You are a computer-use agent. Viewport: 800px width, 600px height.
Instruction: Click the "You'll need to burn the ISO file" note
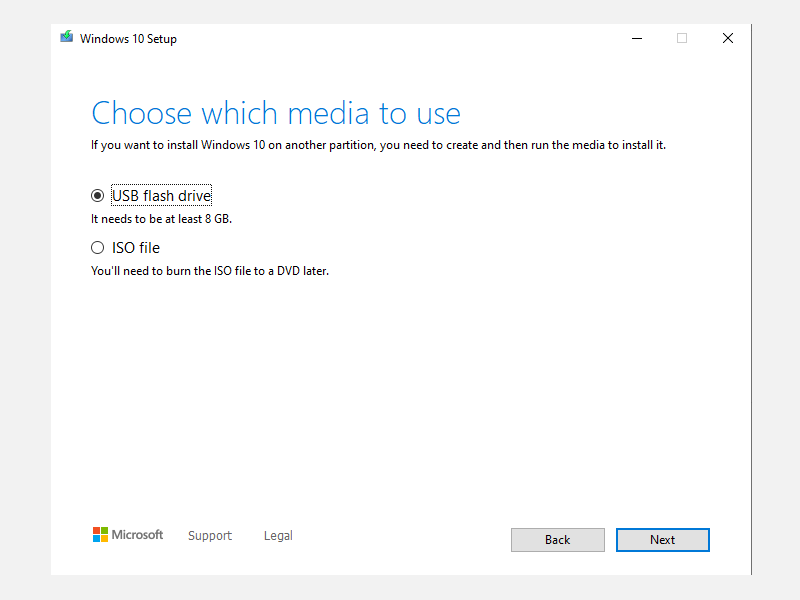click(210, 271)
